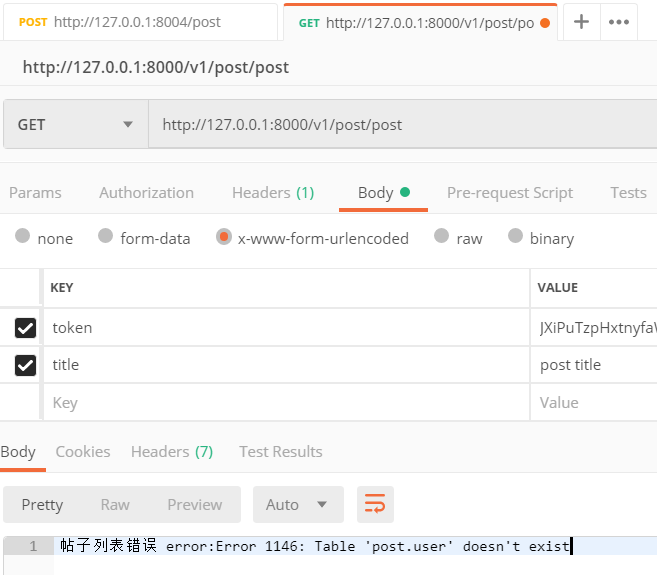Switch to the response Cookies tab
This screenshot has height=575, width=657.
(83, 452)
